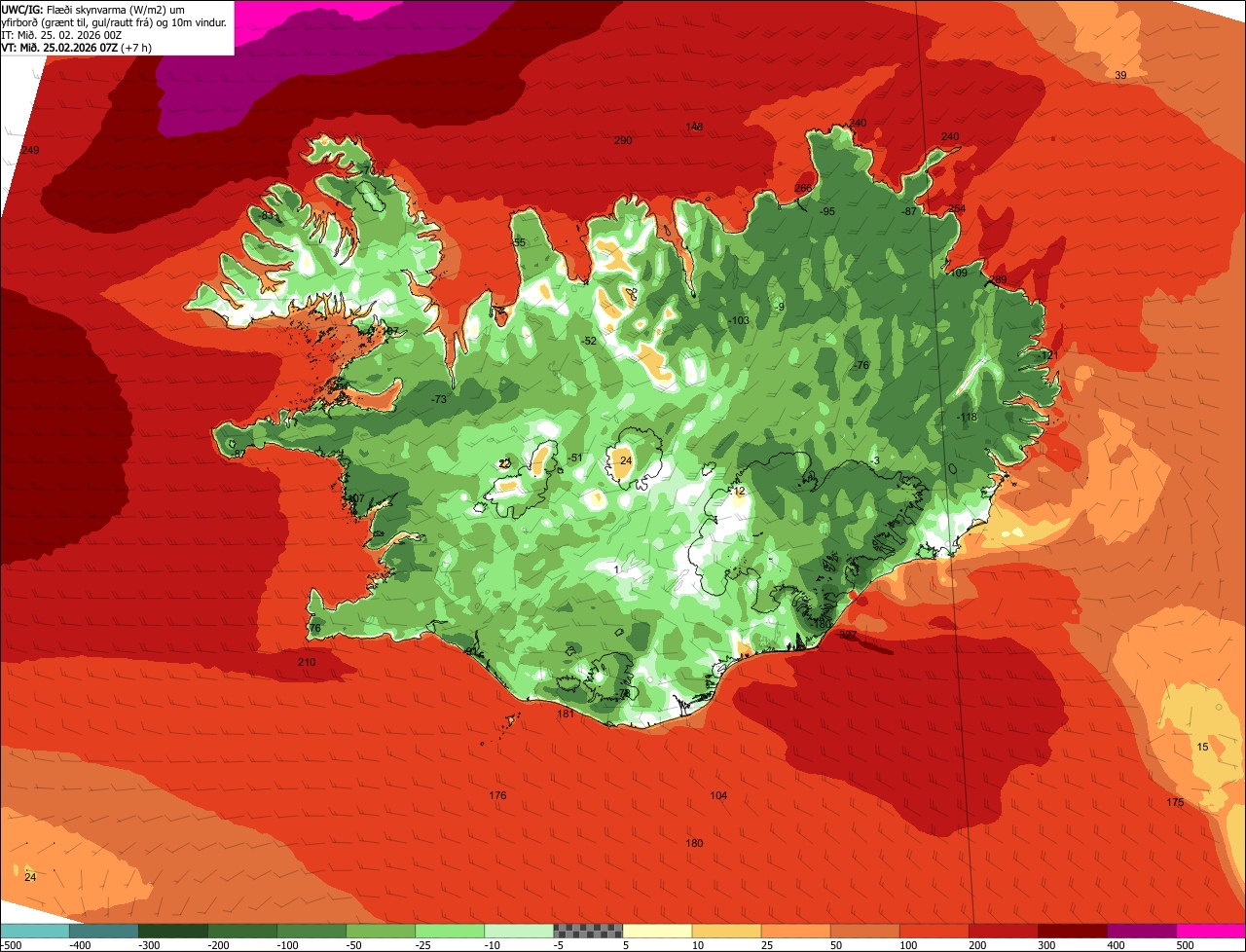This screenshot has height=952, width=1246.
Task: Click the map value "-87"
Action: pyautogui.click(x=909, y=212)
